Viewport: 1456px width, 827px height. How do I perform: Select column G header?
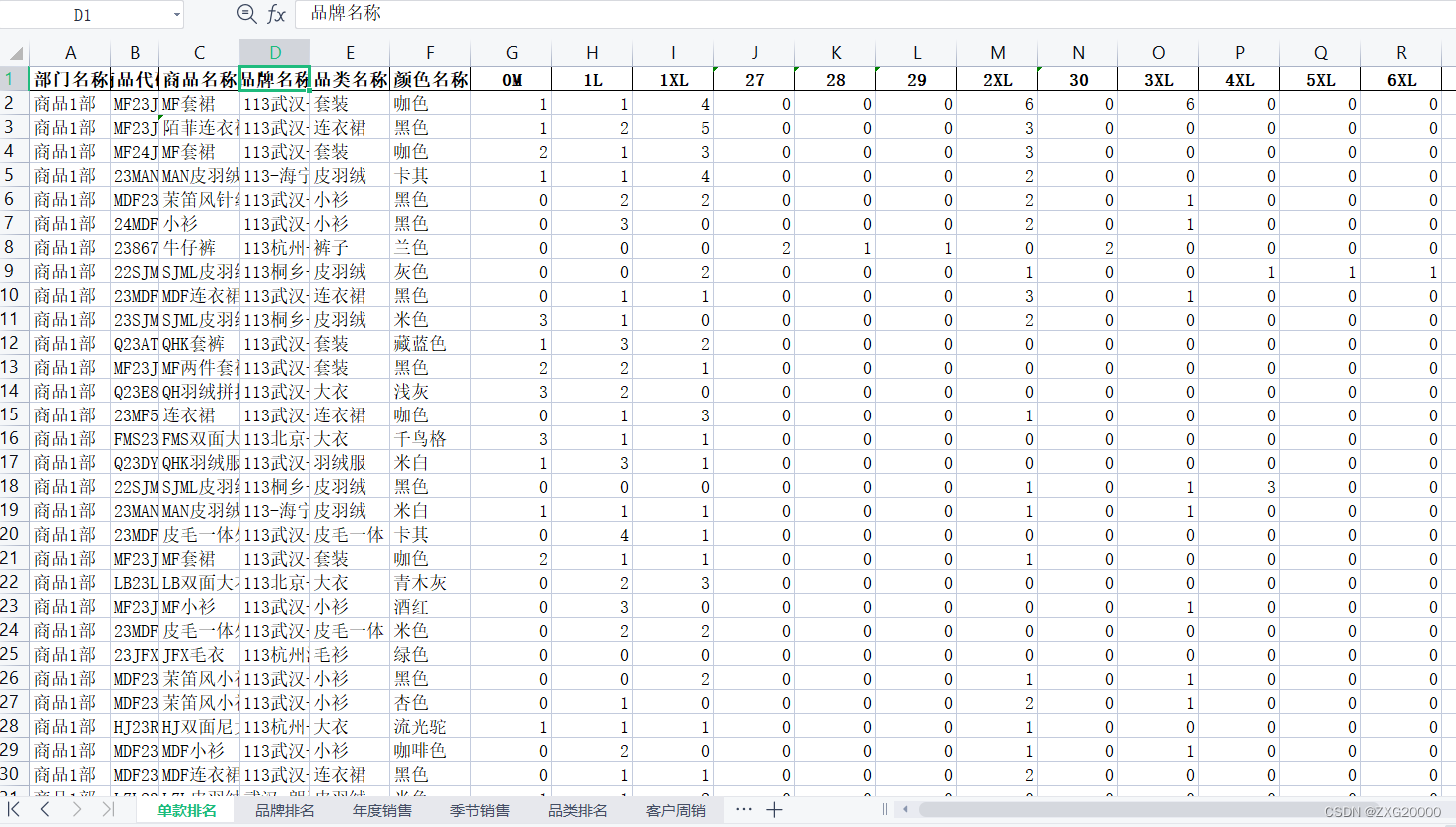[512, 53]
